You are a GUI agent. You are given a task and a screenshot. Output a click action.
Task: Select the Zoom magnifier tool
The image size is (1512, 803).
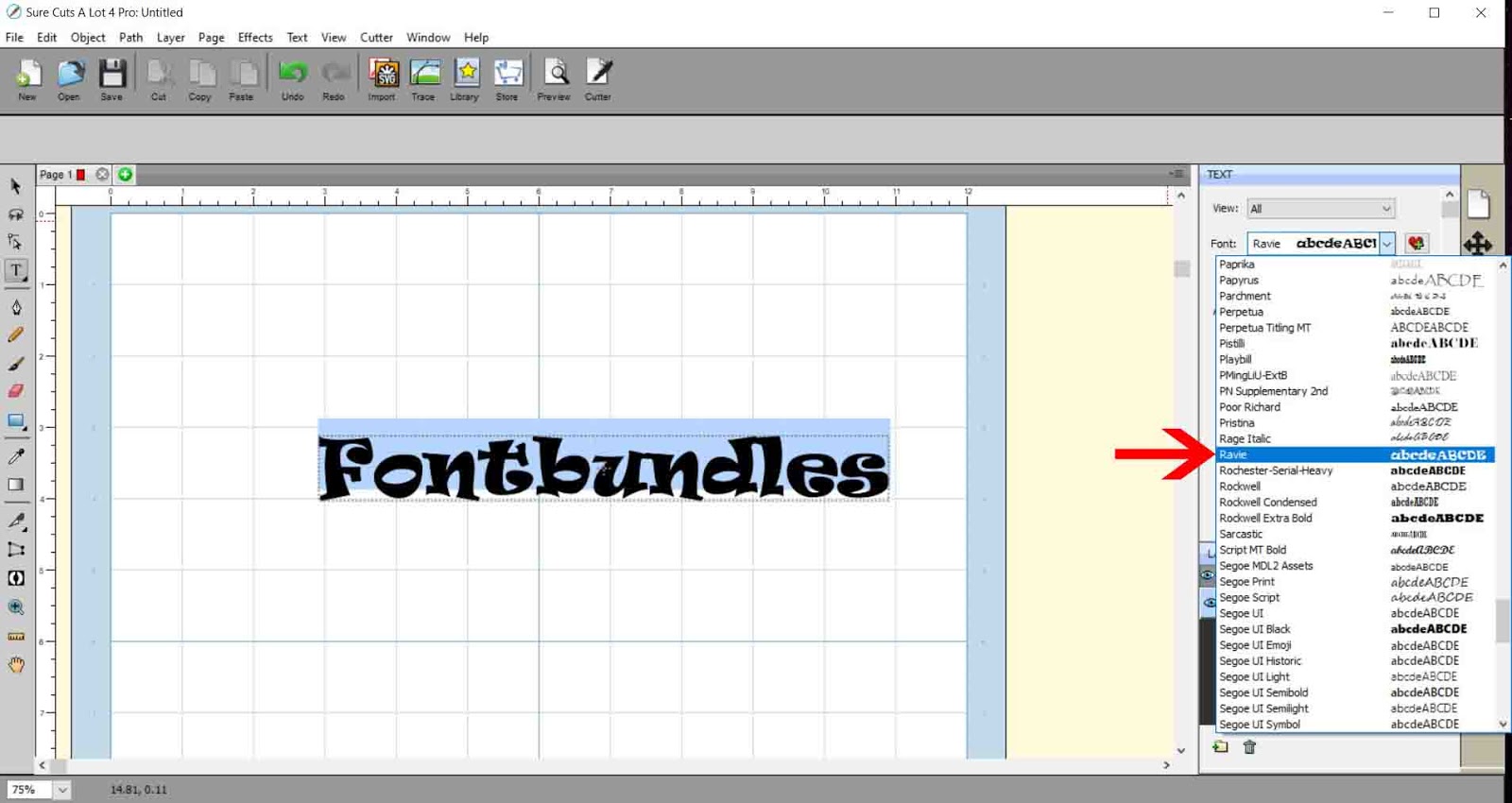(x=16, y=607)
